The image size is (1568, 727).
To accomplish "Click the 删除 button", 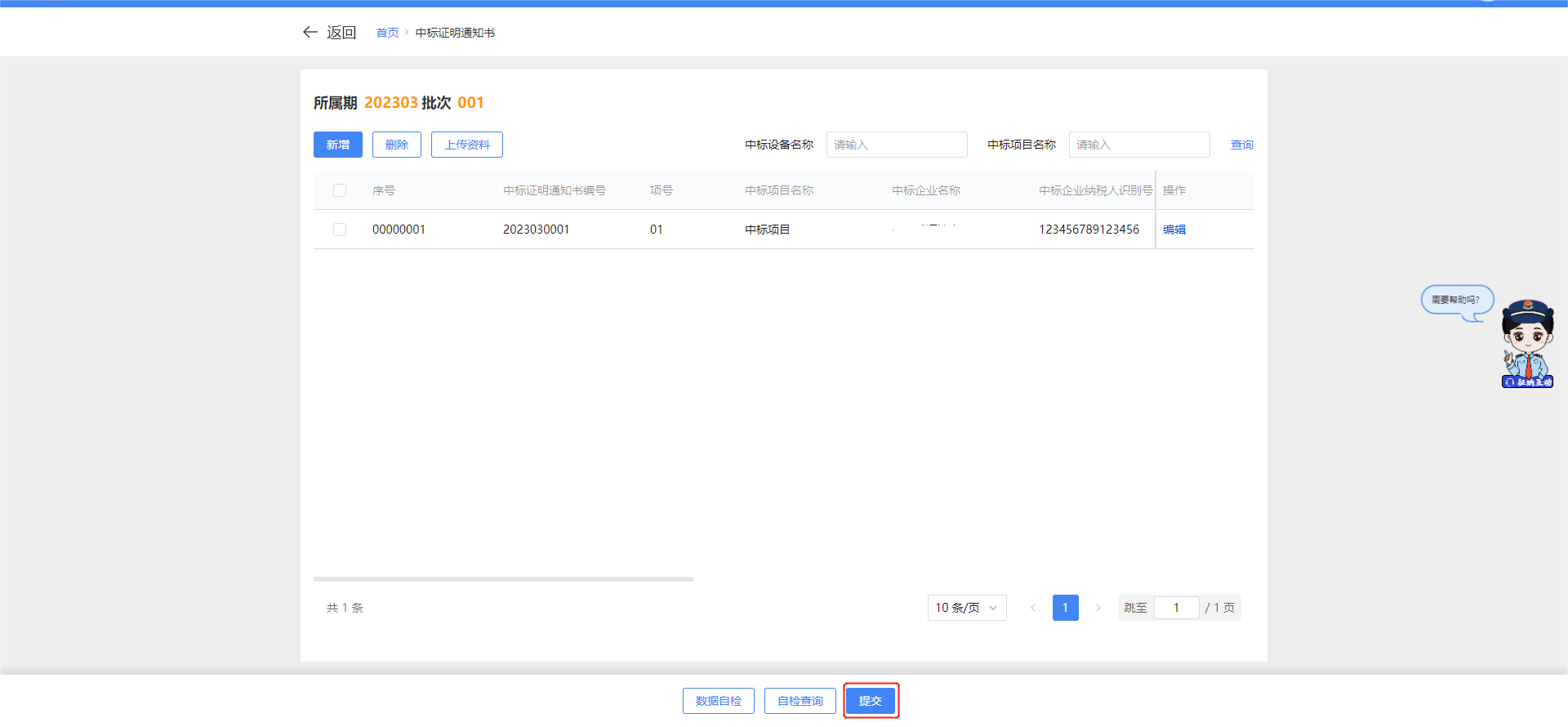I will [x=397, y=145].
